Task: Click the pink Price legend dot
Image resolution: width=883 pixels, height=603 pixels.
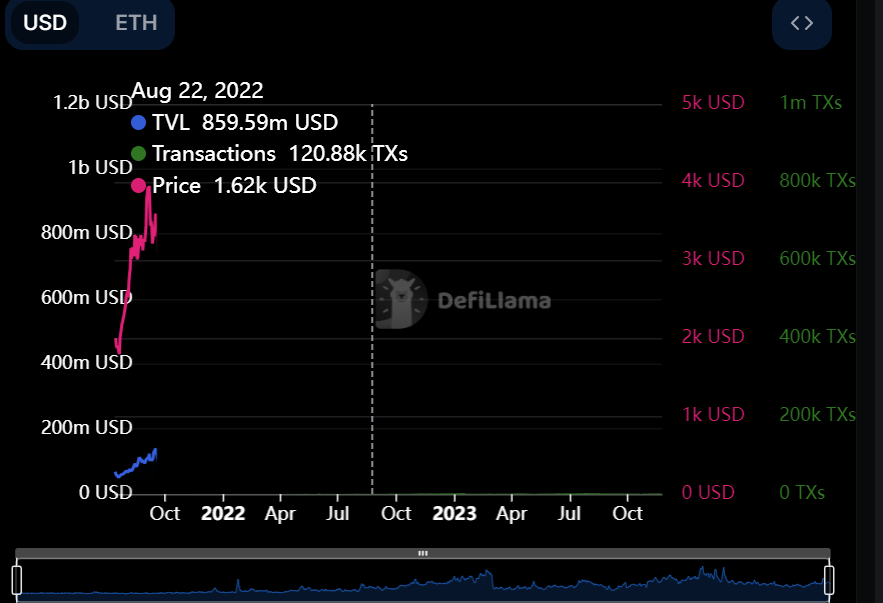Action: 139,185
